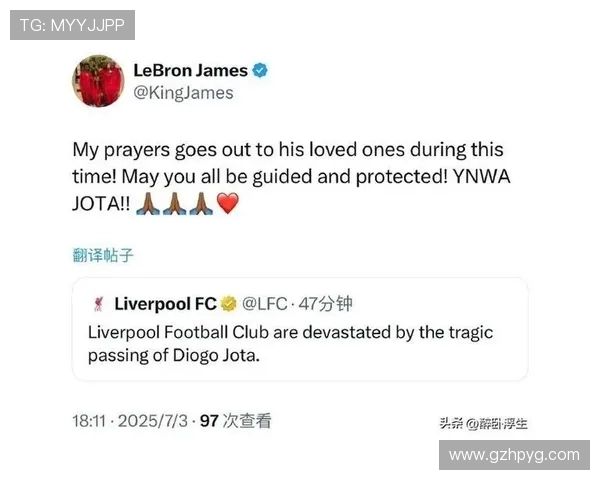
Task: Click the 47分钟 timestamp on the quoted post
Action: point(325,304)
